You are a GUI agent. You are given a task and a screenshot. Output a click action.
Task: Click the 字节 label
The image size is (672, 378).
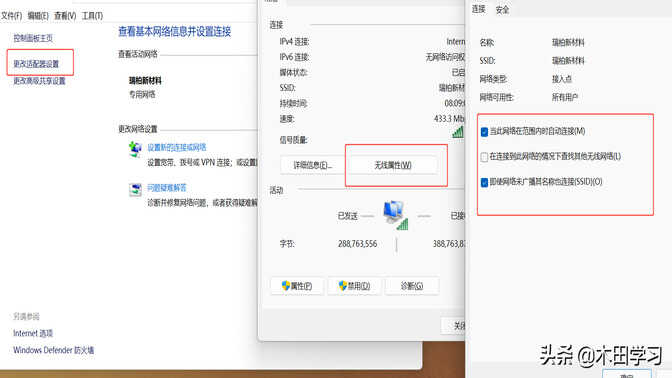click(x=287, y=244)
